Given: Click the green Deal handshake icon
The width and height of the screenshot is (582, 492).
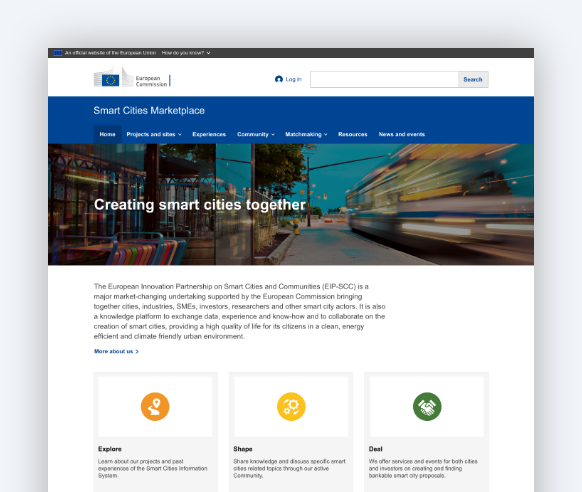Looking at the screenshot, I should pyautogui.click(x=427, y=407).
